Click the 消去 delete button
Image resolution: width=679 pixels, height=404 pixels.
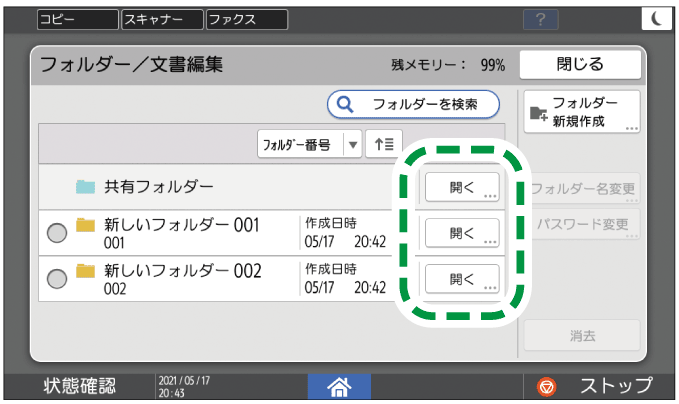(582, 336)
